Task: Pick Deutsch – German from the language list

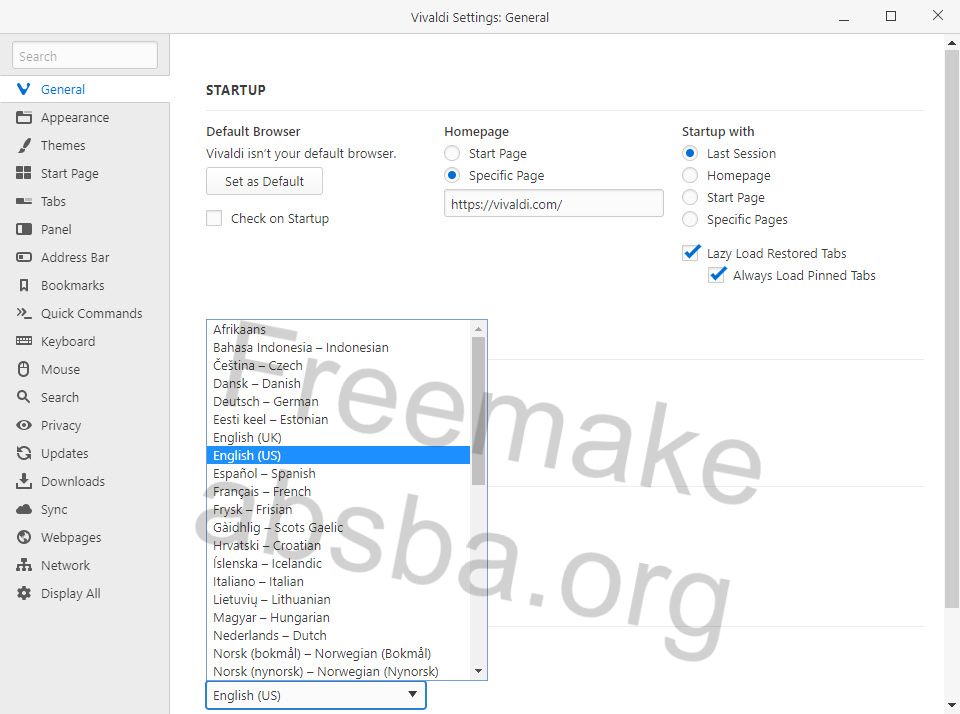Action: 339,402
